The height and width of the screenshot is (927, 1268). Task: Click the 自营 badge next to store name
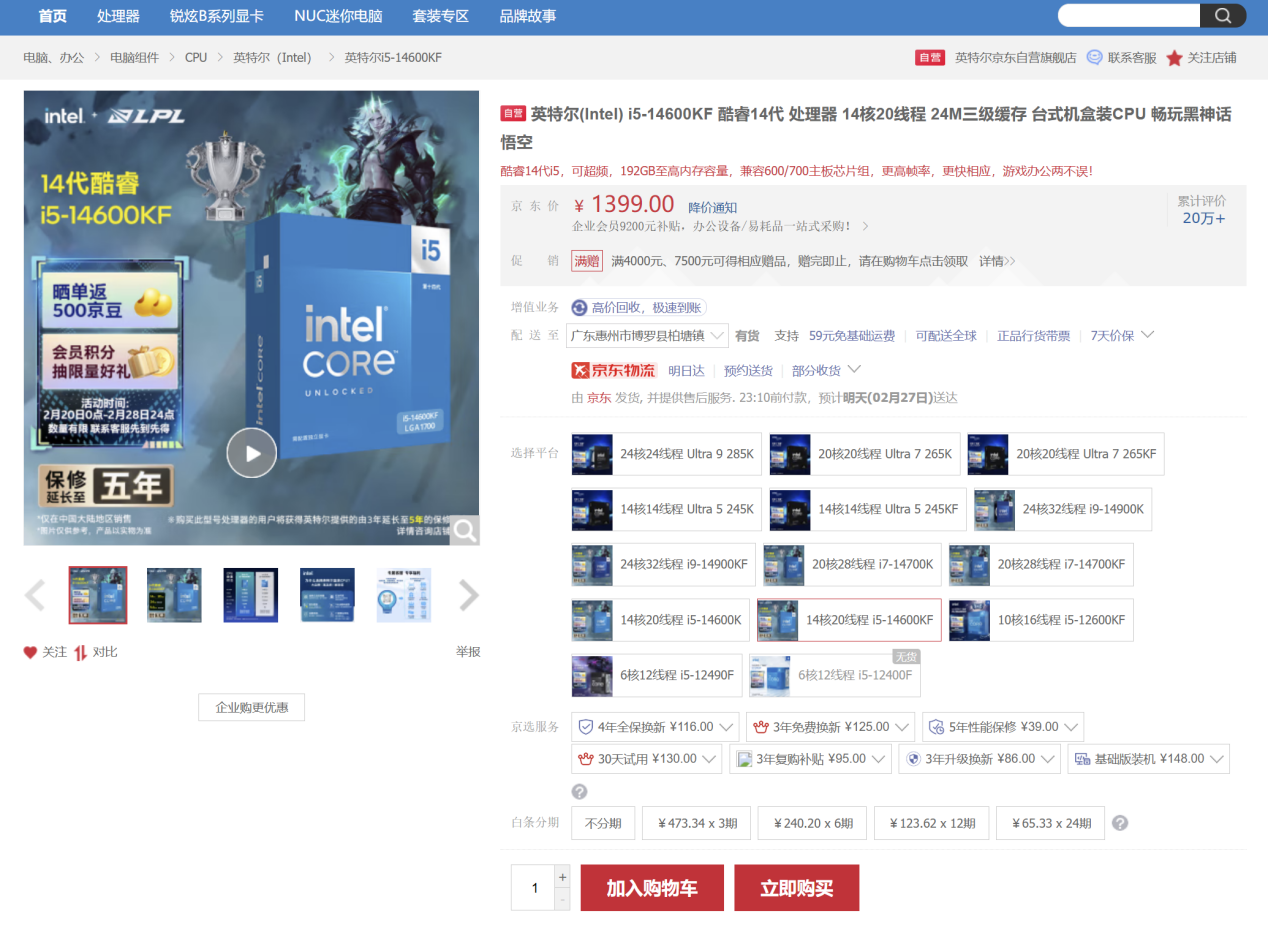930,58
